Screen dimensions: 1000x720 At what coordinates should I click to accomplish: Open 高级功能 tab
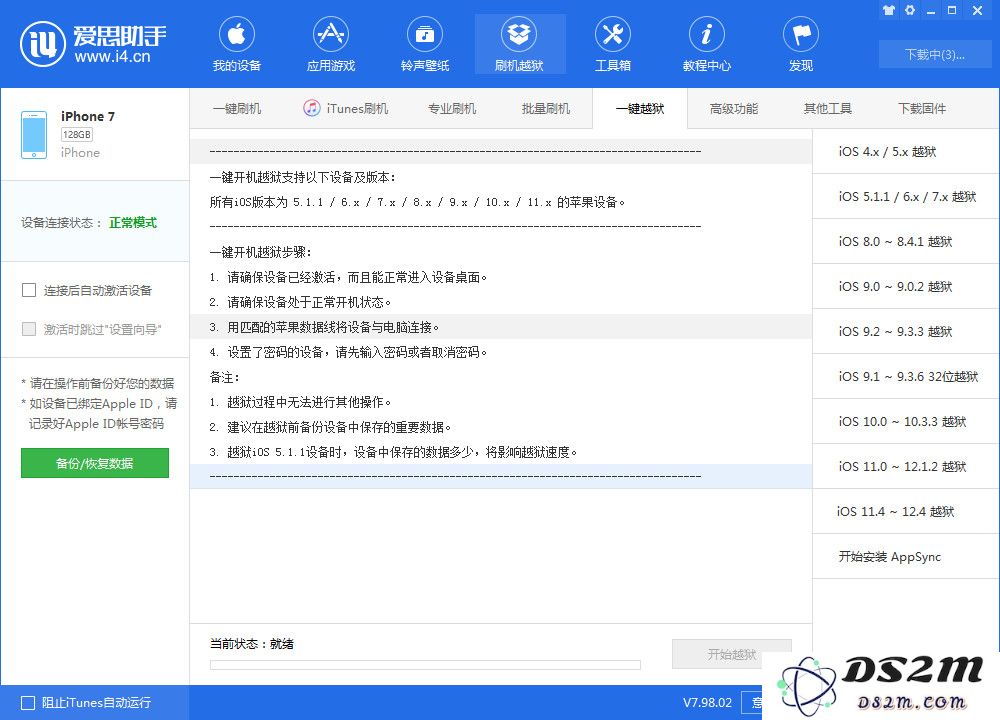pyautogui.click(x=734, y=108)
